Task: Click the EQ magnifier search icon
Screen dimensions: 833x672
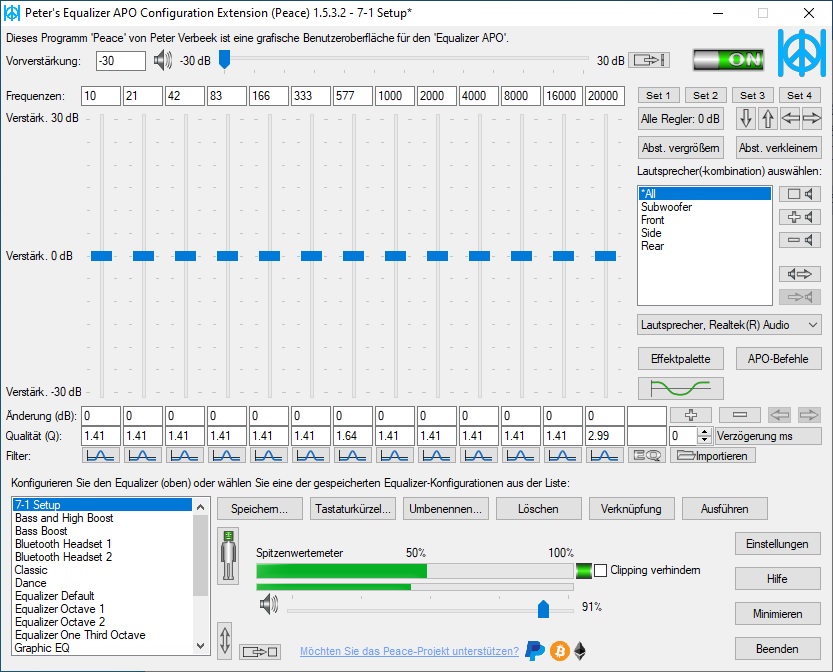Action: (x=647, y=455)
